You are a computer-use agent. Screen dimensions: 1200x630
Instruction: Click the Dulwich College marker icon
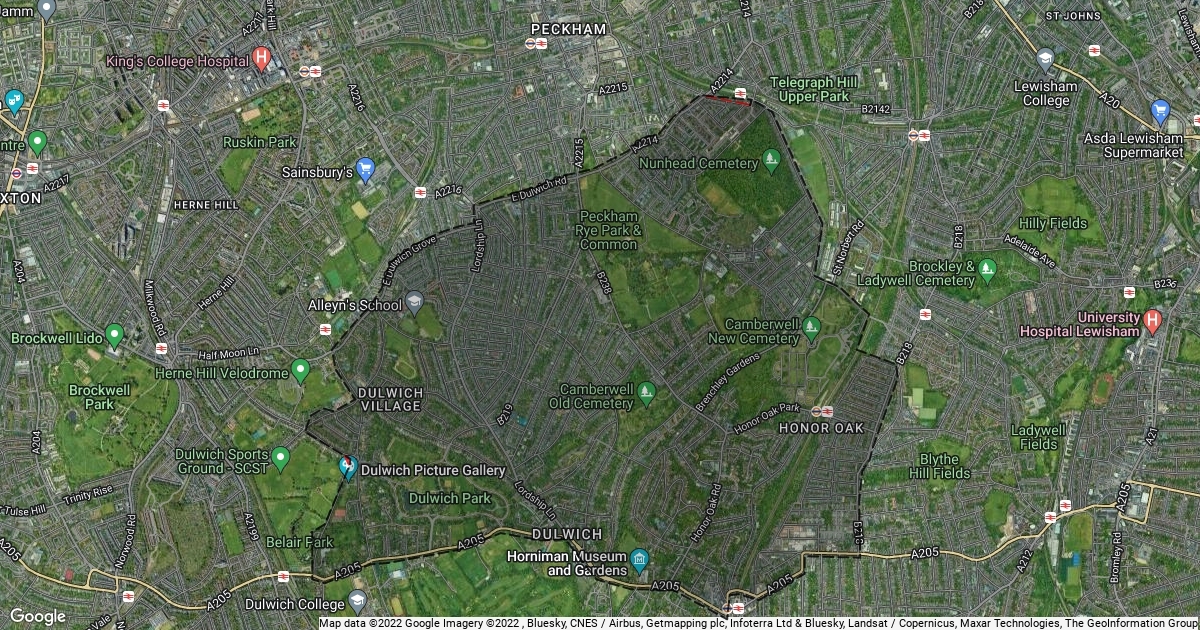(x=358, y=601)
